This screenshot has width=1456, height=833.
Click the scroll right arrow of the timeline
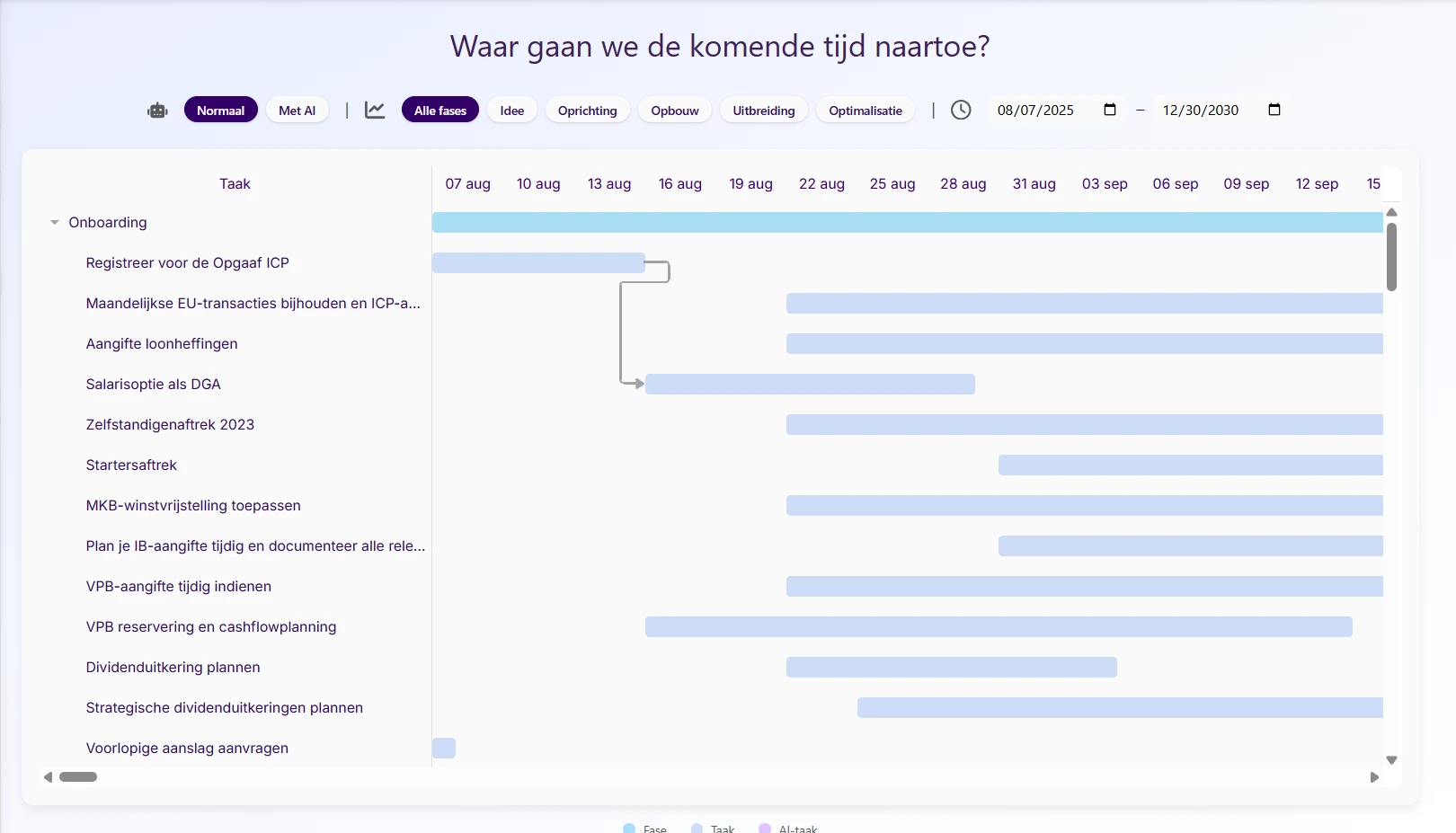point(1374,777)
